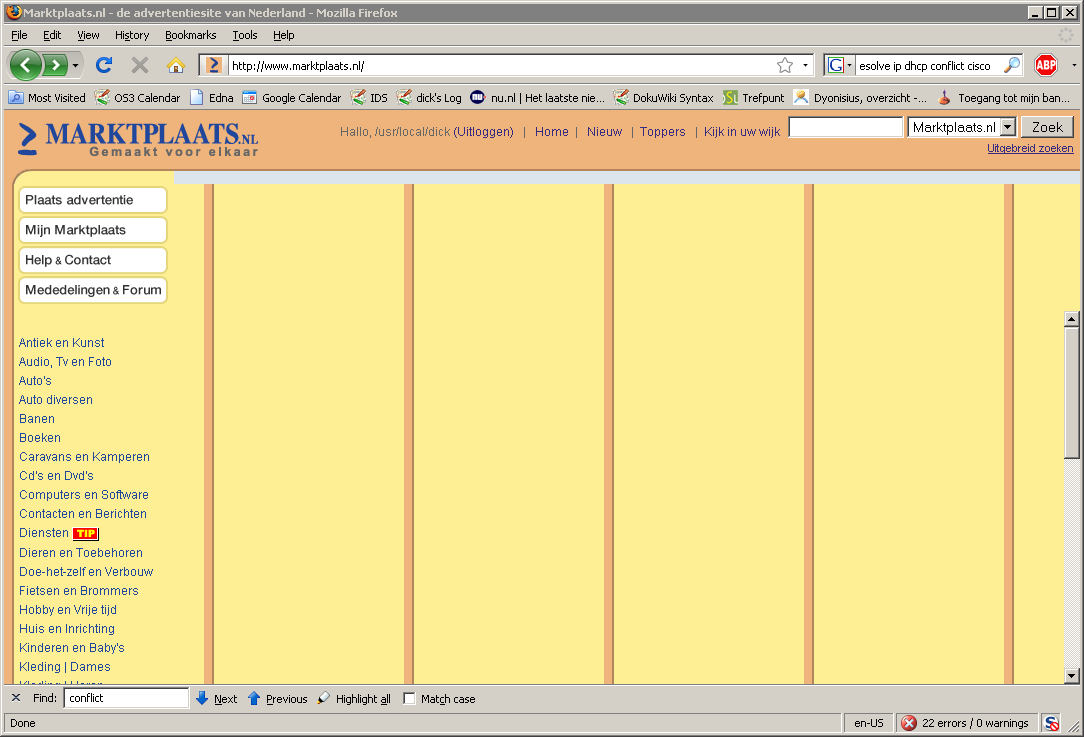Click the 22 errors / 0 warnings status icon
Image resolution: width=1084 pixels, height=737 pixels.
909,723
